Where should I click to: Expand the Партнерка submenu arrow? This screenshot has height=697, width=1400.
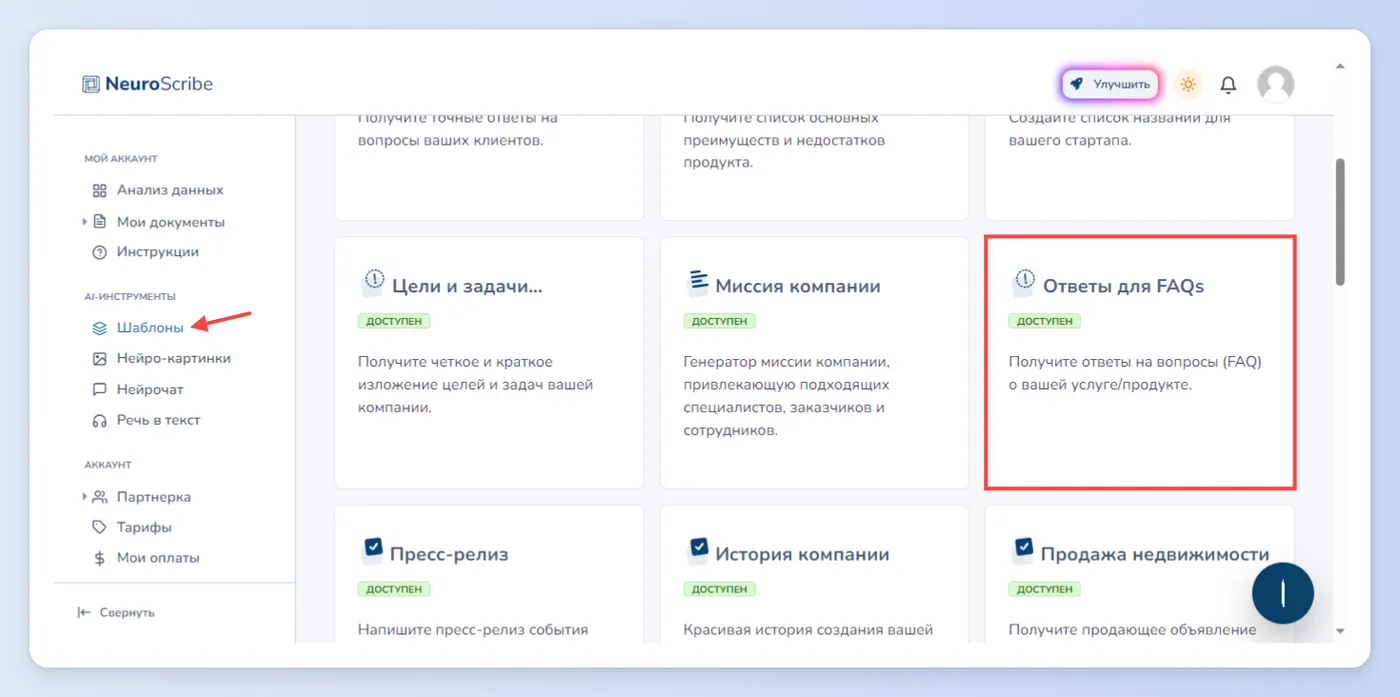click(x=85, y=497)
